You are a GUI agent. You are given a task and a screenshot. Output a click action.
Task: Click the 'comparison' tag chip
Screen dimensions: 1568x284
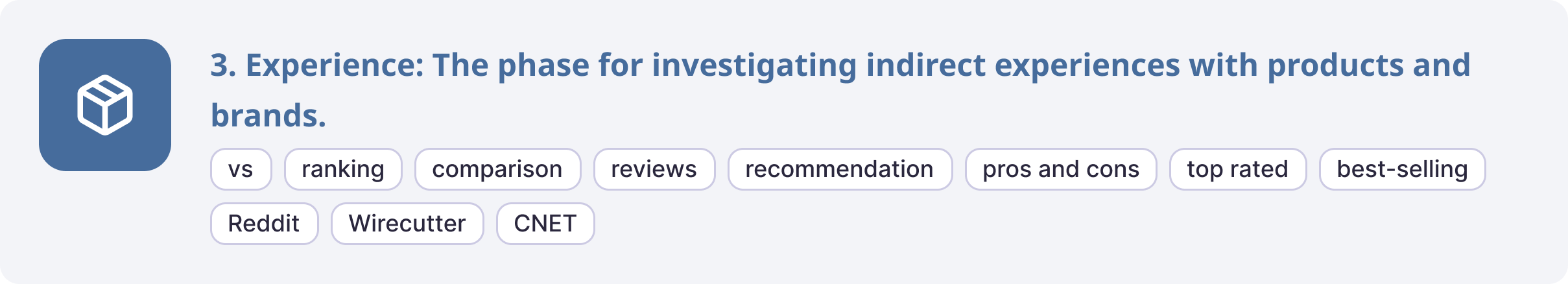(497, 169)
